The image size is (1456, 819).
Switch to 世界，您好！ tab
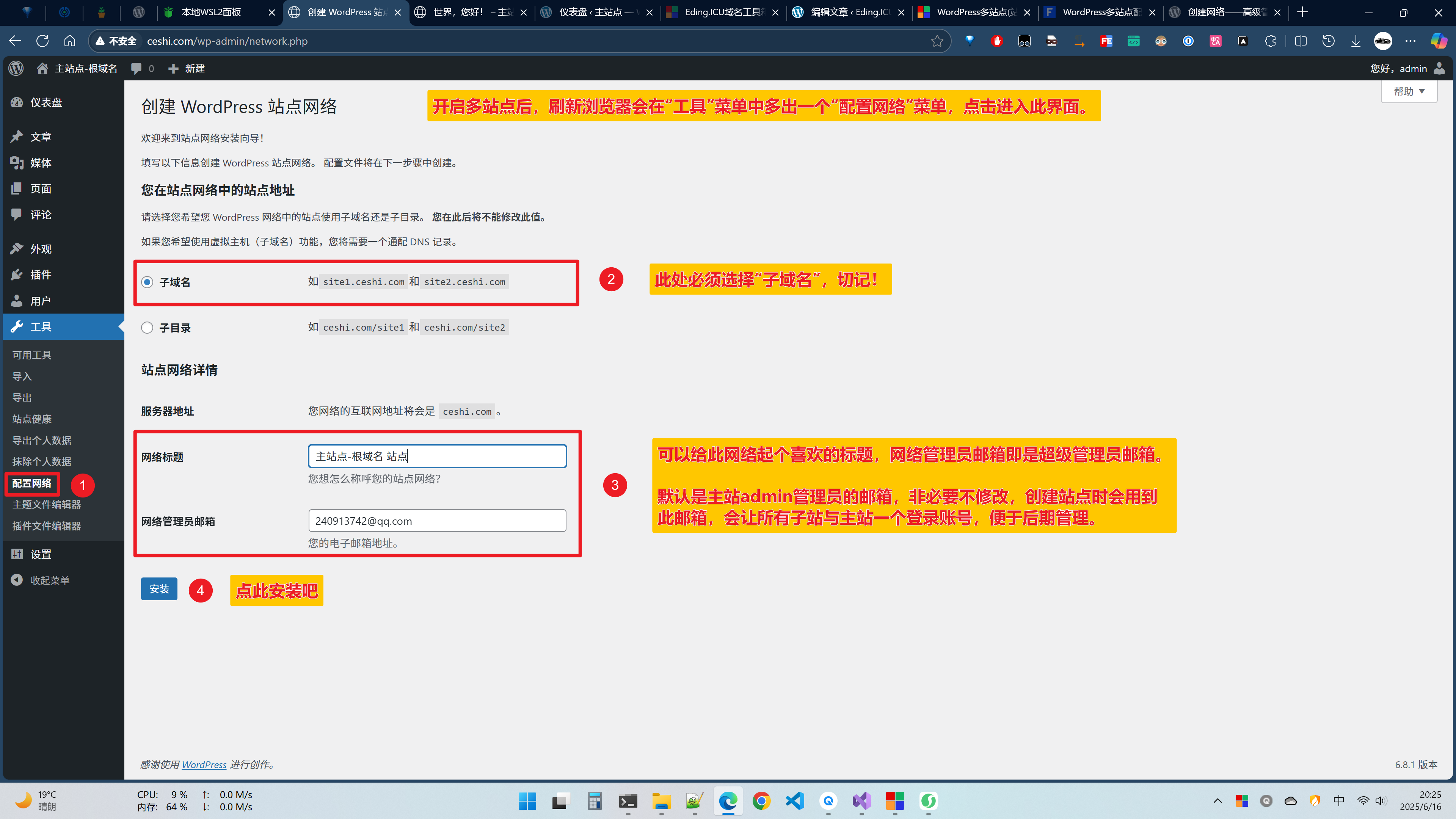click(x=472, y=12)
